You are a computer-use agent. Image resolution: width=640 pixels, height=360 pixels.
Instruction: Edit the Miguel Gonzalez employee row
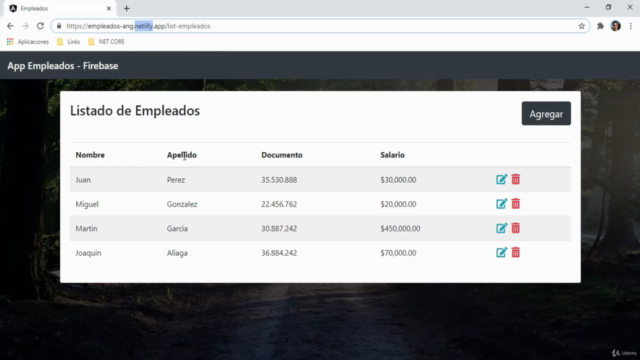point(501,204)
